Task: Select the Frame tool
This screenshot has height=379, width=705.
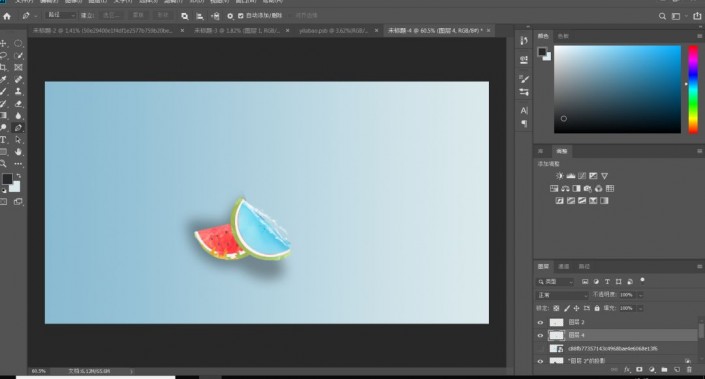Action: (x=18, y=67)
